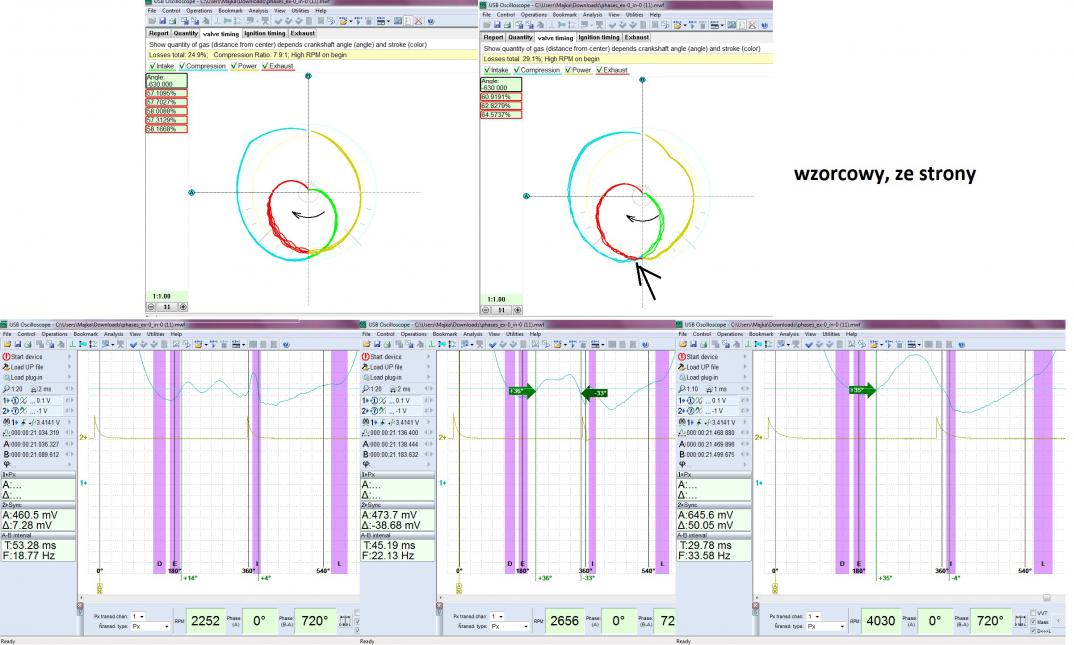Click Start device icon in 2656 RPM window
1074x645 pixels.
(366, 357)
